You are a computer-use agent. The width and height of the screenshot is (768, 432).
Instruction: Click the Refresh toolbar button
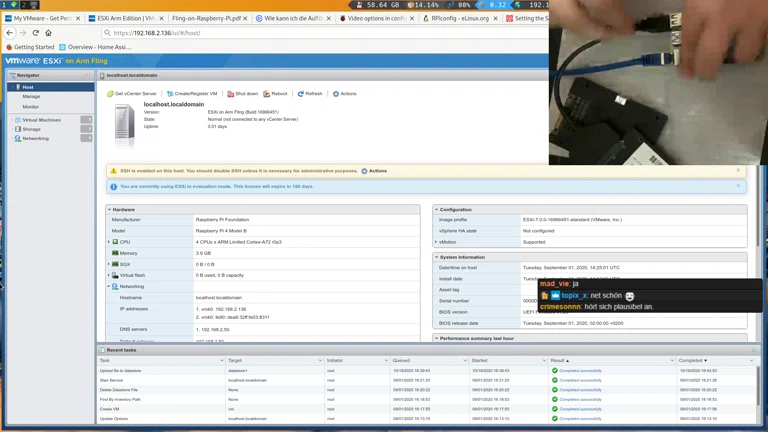click(310, 94)
